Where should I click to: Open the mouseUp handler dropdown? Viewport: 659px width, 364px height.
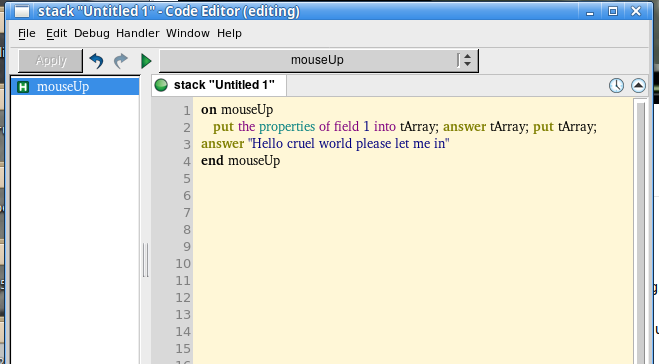click(319, 60)
